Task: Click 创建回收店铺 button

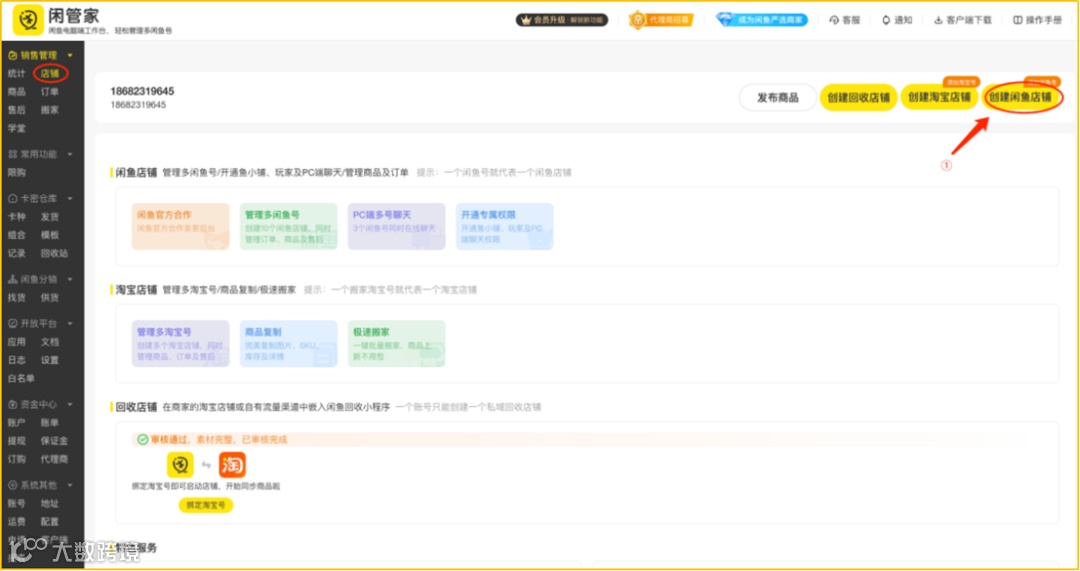Action: (858, 98)
